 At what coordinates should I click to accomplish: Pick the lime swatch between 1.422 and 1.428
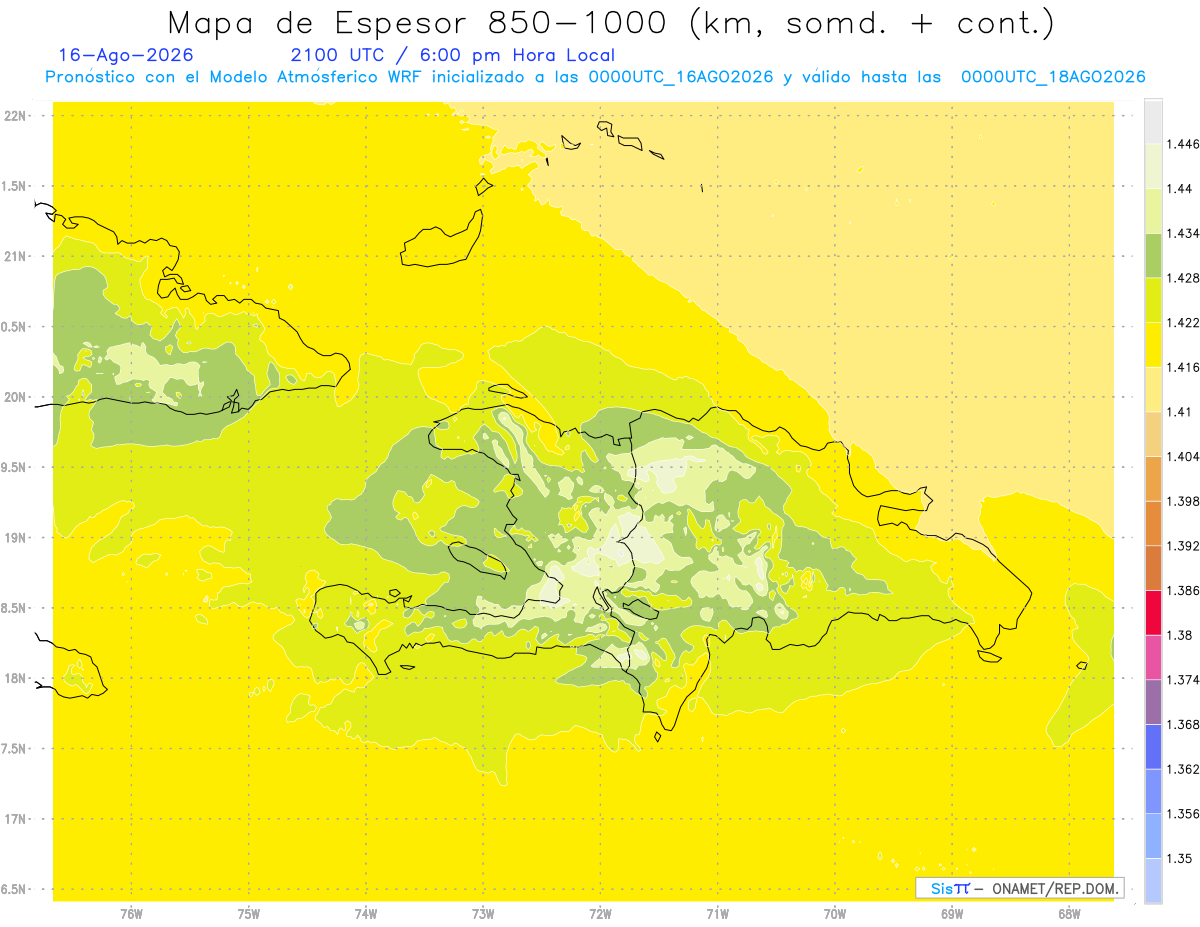[x=1153, y=300]
